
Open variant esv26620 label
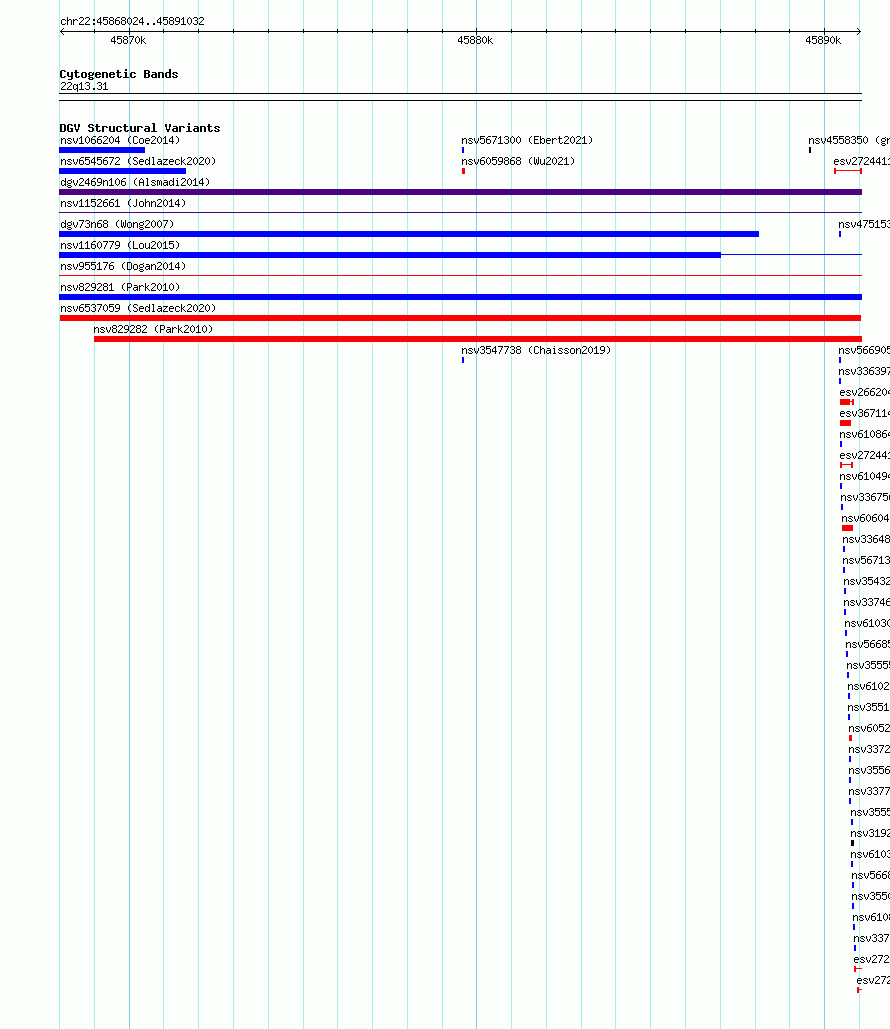point(864,392)
